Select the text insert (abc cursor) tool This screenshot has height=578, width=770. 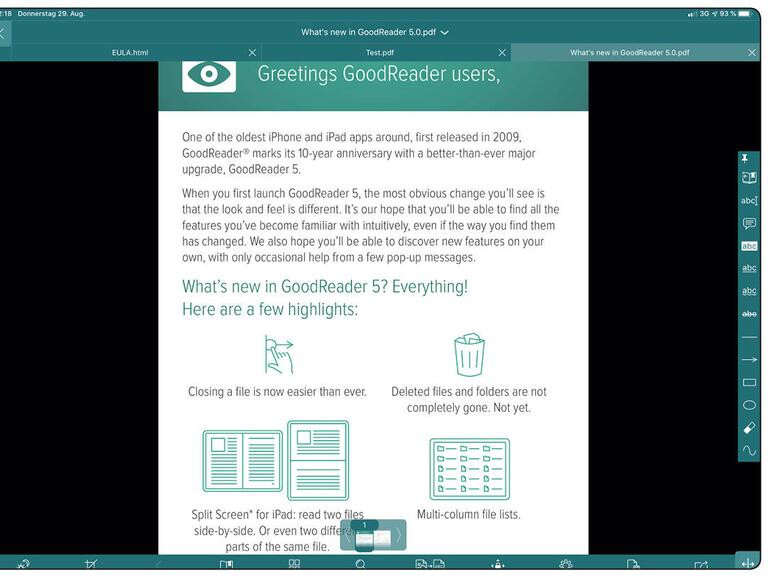(x=749, y=200)
